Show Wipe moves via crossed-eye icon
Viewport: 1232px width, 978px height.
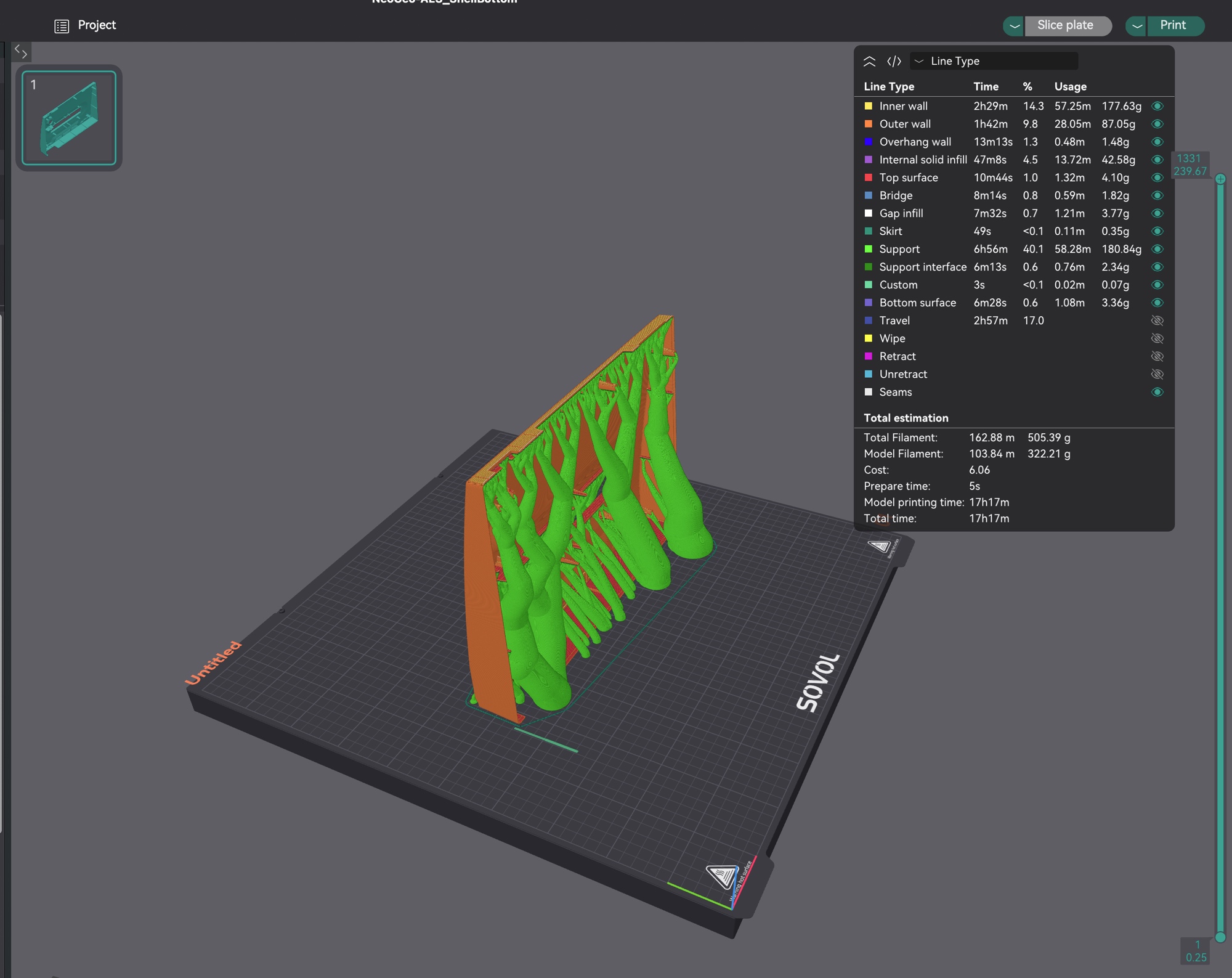[x=1157, y=338]
